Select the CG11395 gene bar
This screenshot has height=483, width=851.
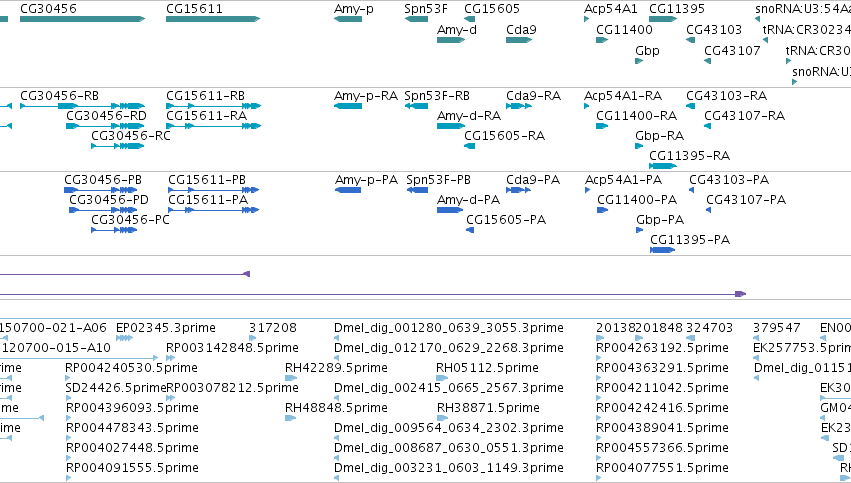click(663, 19)
